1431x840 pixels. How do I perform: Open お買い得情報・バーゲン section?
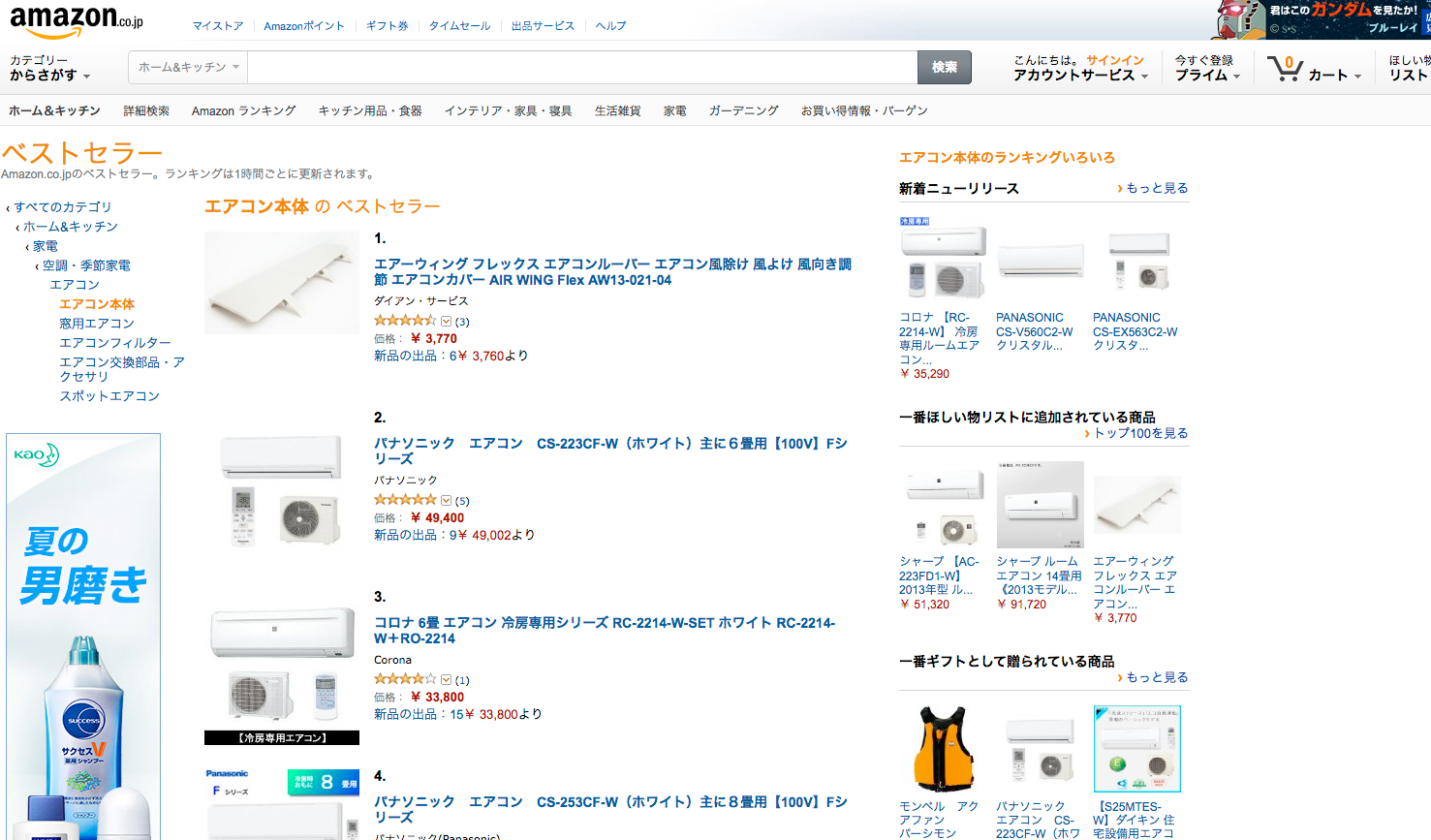864,111
